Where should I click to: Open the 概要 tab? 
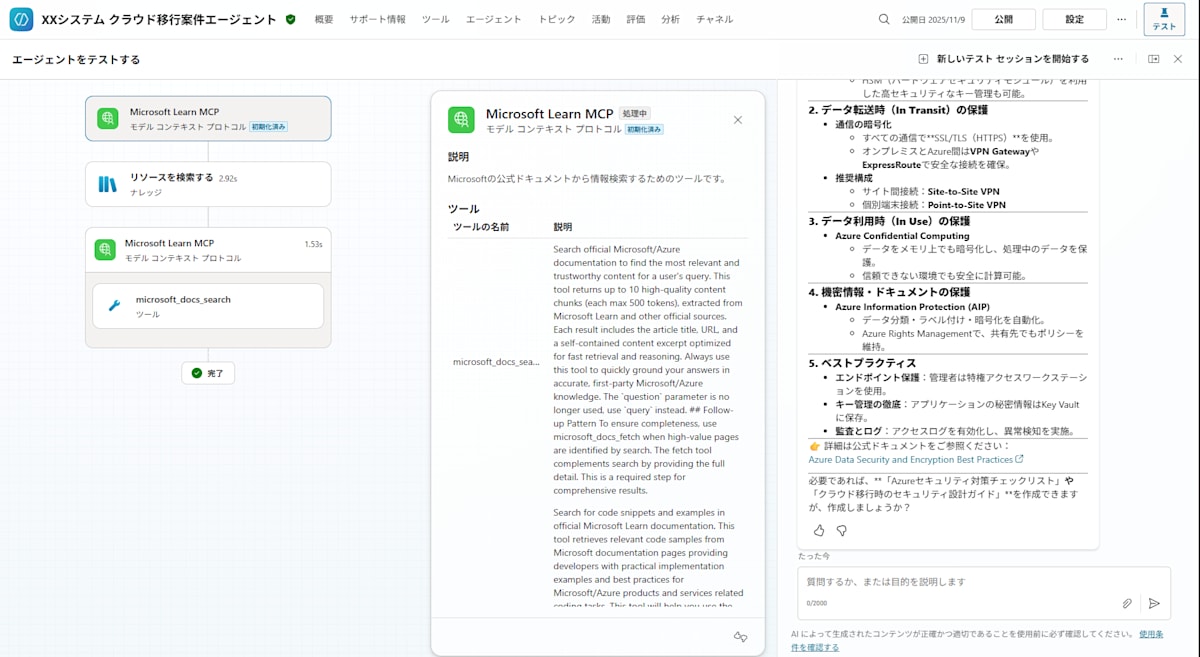tap(324, 19)
